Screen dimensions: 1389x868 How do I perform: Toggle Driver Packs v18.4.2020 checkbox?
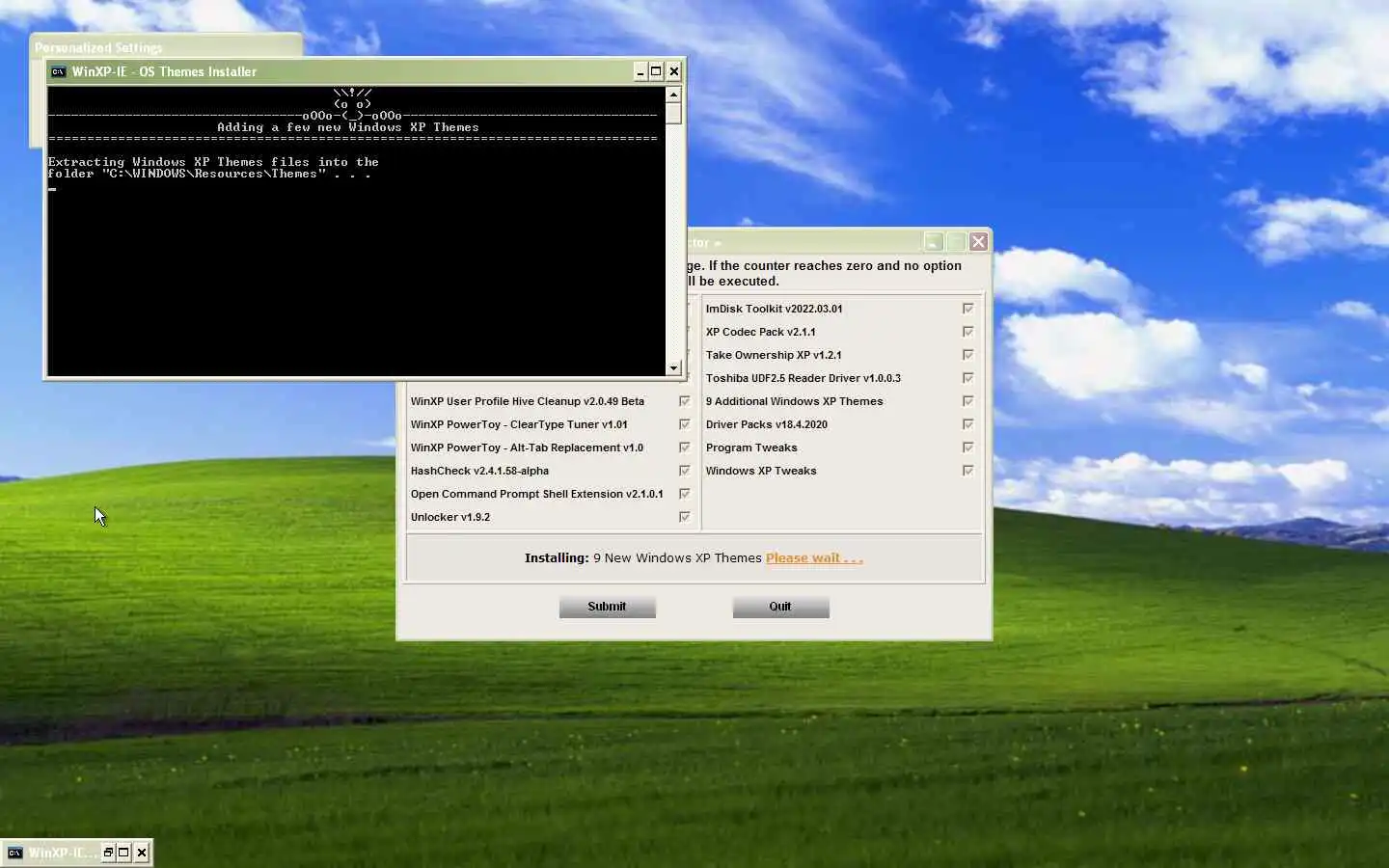coord(967,424)
